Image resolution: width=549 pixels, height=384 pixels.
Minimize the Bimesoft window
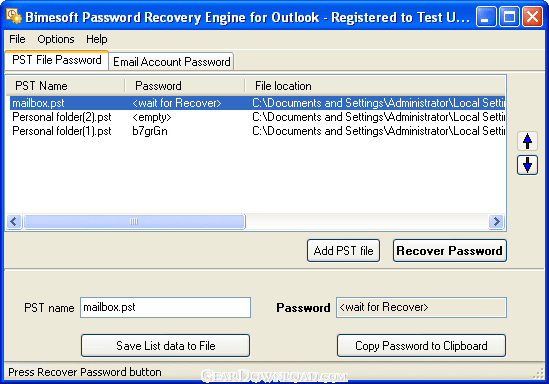(486, 16)
